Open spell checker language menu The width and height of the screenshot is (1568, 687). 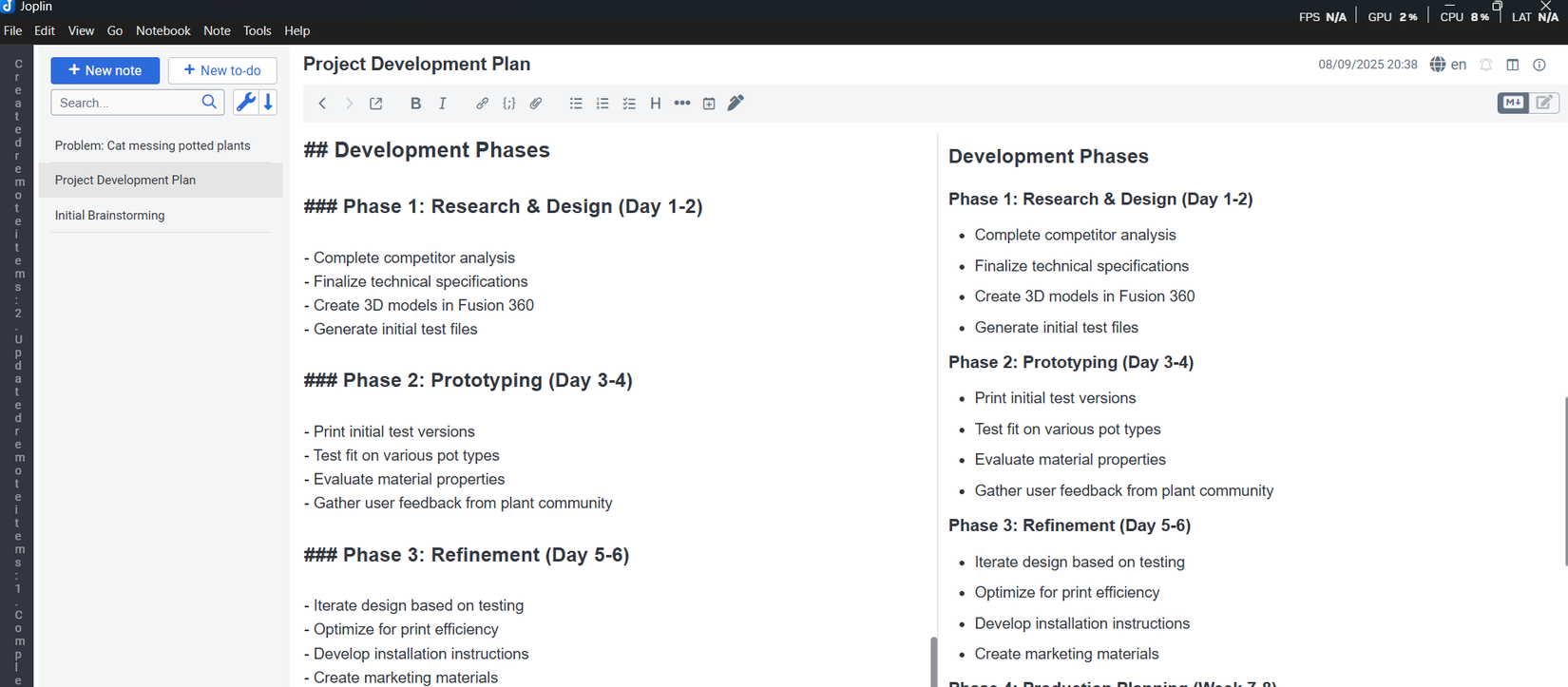coord(1448,65)
